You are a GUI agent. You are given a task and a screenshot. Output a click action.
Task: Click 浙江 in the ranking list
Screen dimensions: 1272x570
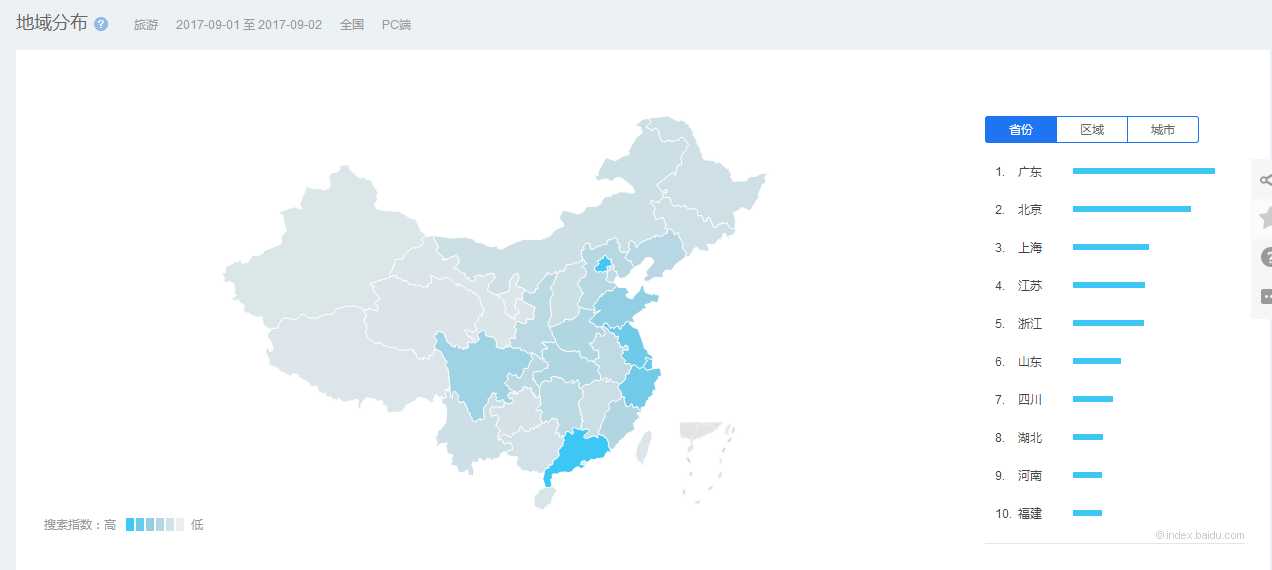(1030, 324)
